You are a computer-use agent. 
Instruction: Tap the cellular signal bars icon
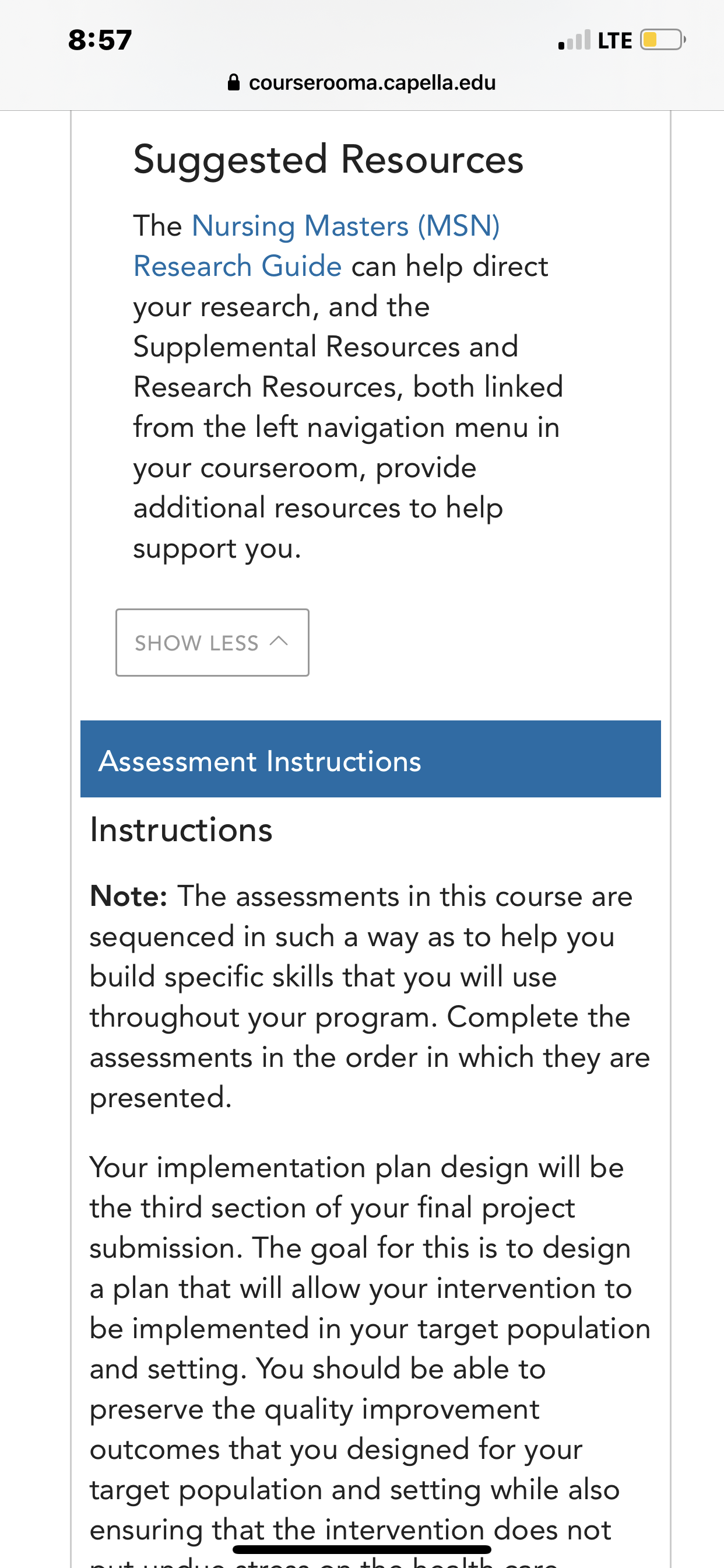tap(574, 40)
